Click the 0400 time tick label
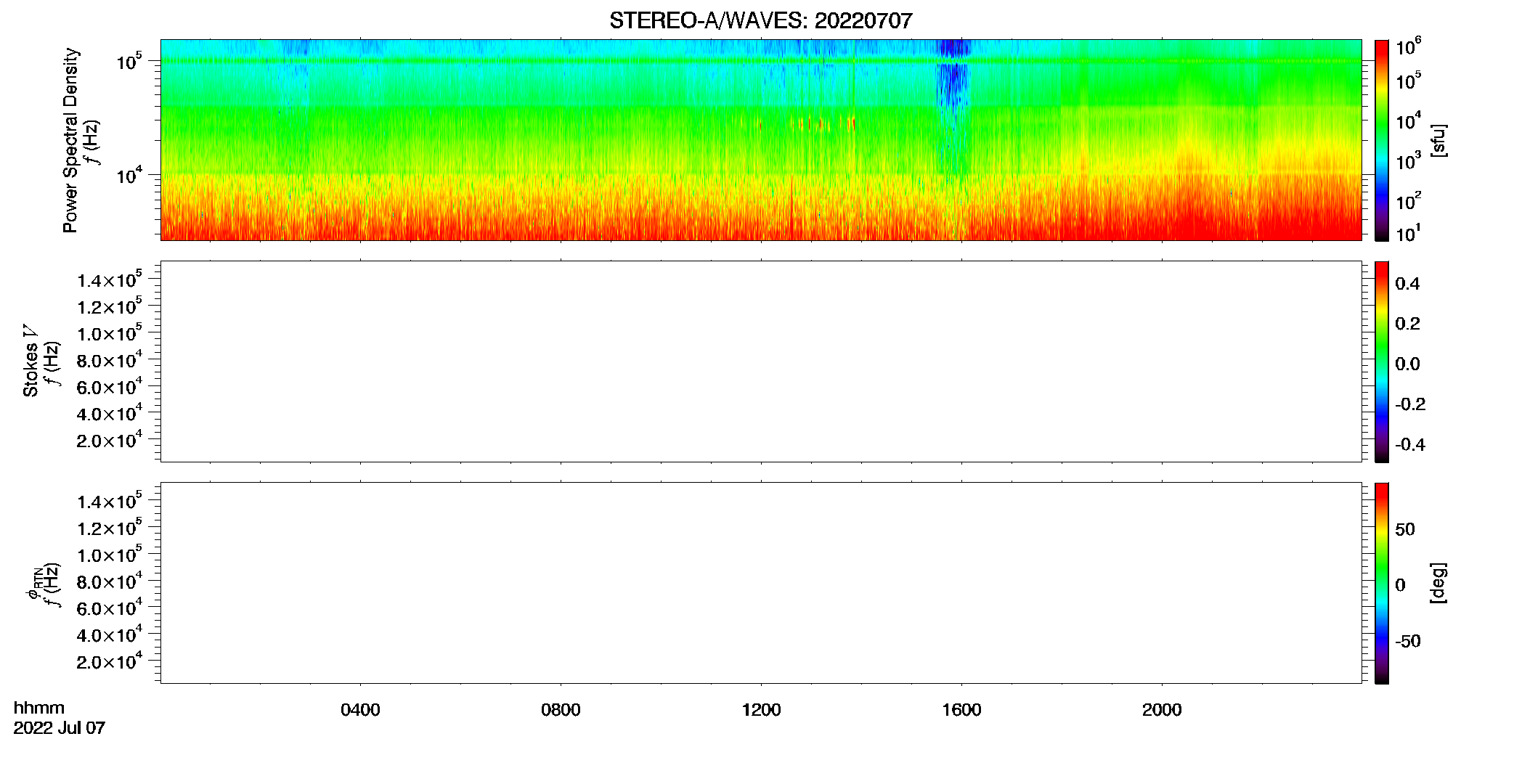 click(x=360, y=710)
